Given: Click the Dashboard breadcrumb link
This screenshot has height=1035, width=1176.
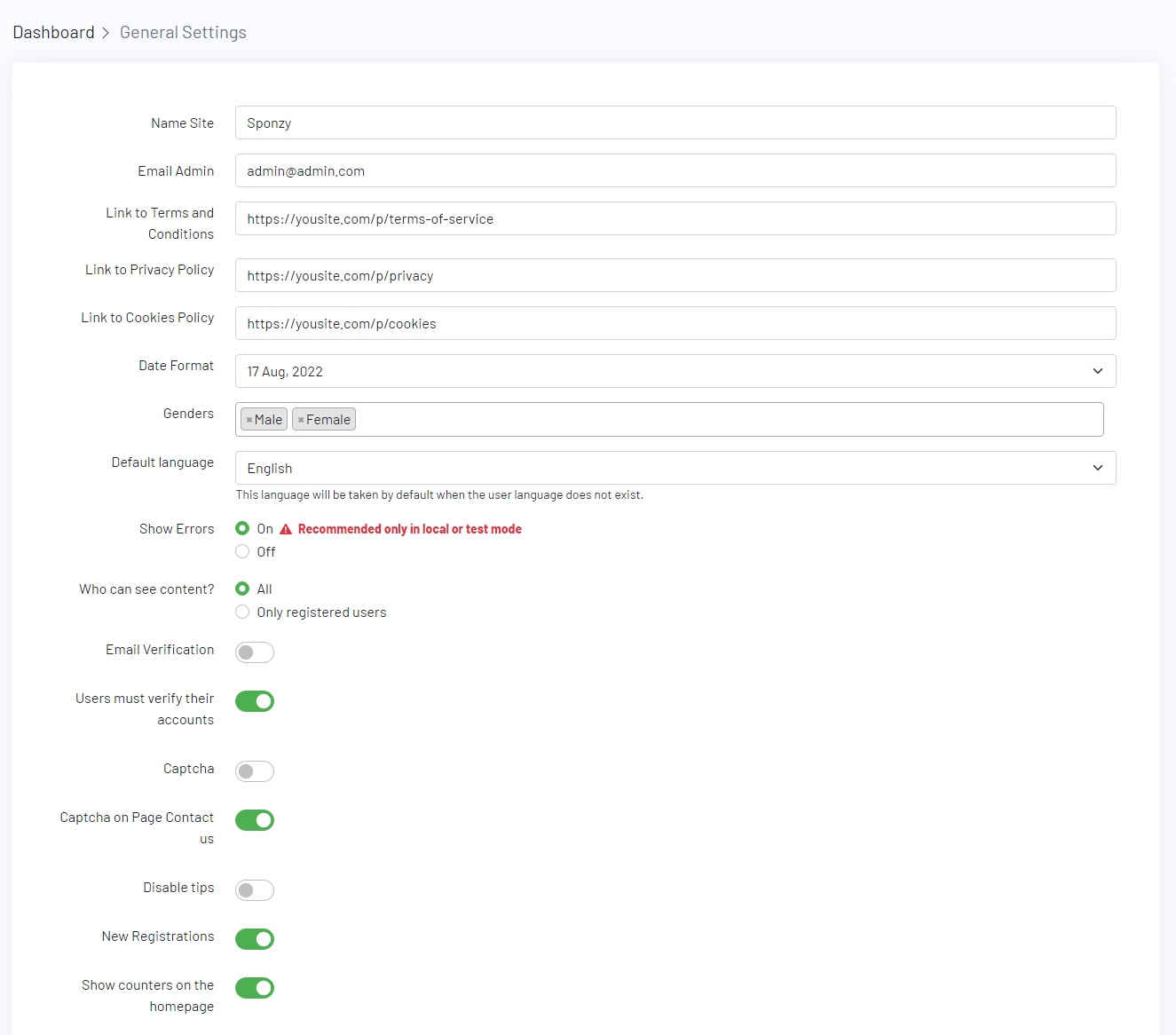Looking at the screenshot, I should (x=53, y=33).
